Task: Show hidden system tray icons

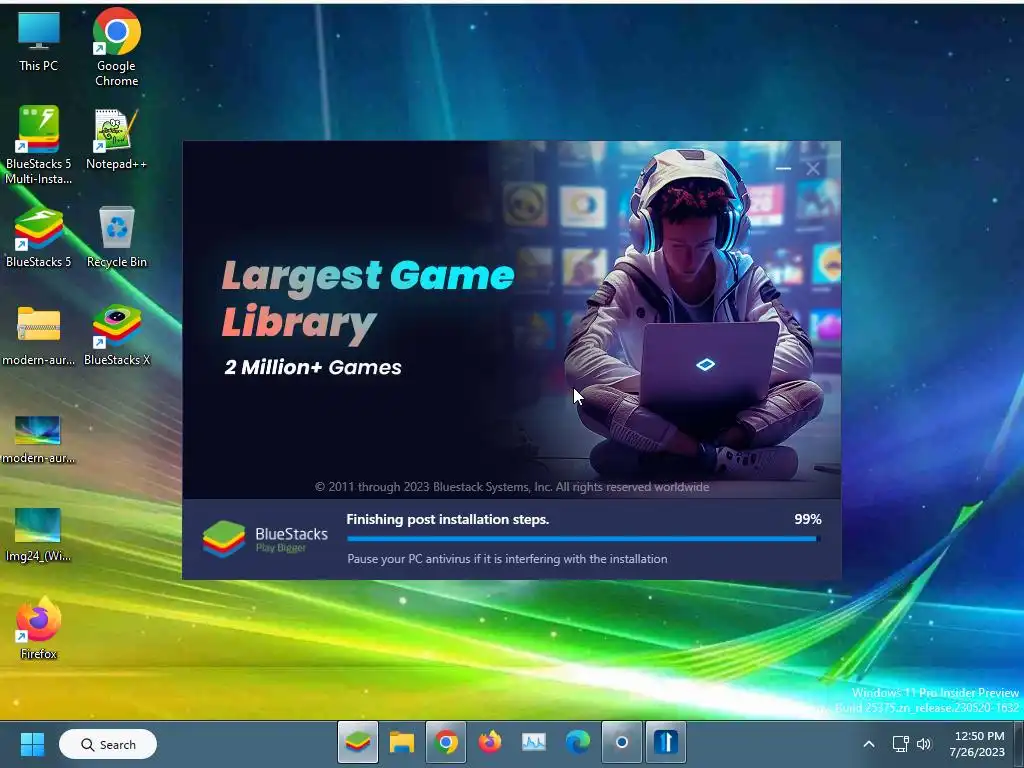Action: point(869,744)
